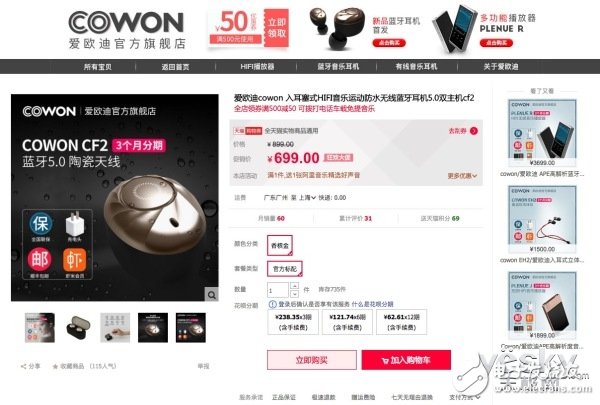Click the 立即购买 buy now button
The height and width of the screenshot is (405, 600).
(312, 360)
